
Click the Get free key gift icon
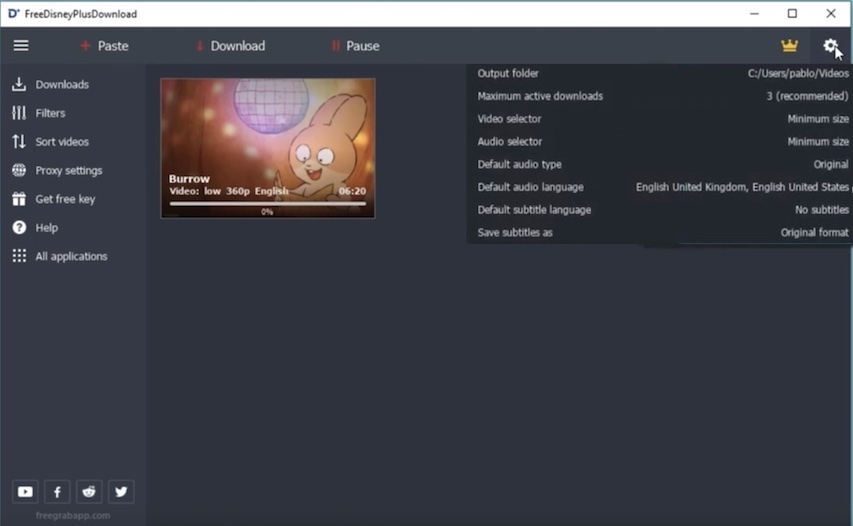pos(19,199)
